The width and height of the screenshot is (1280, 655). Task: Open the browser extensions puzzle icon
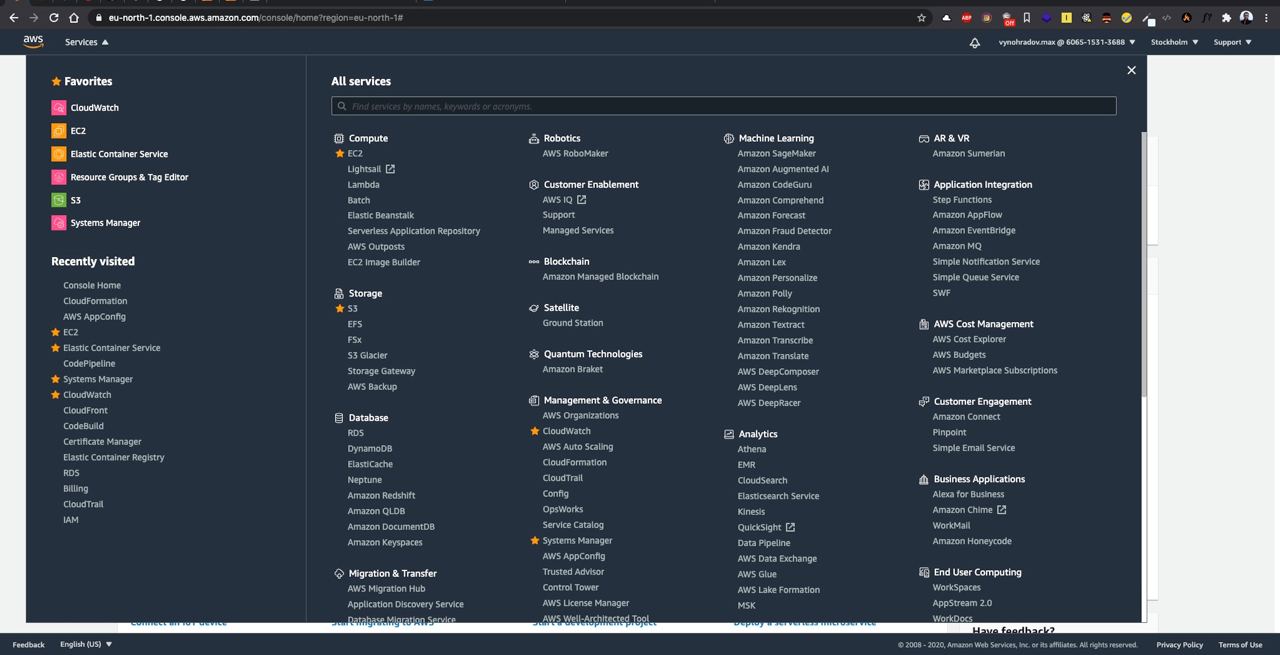point(1226,17)
